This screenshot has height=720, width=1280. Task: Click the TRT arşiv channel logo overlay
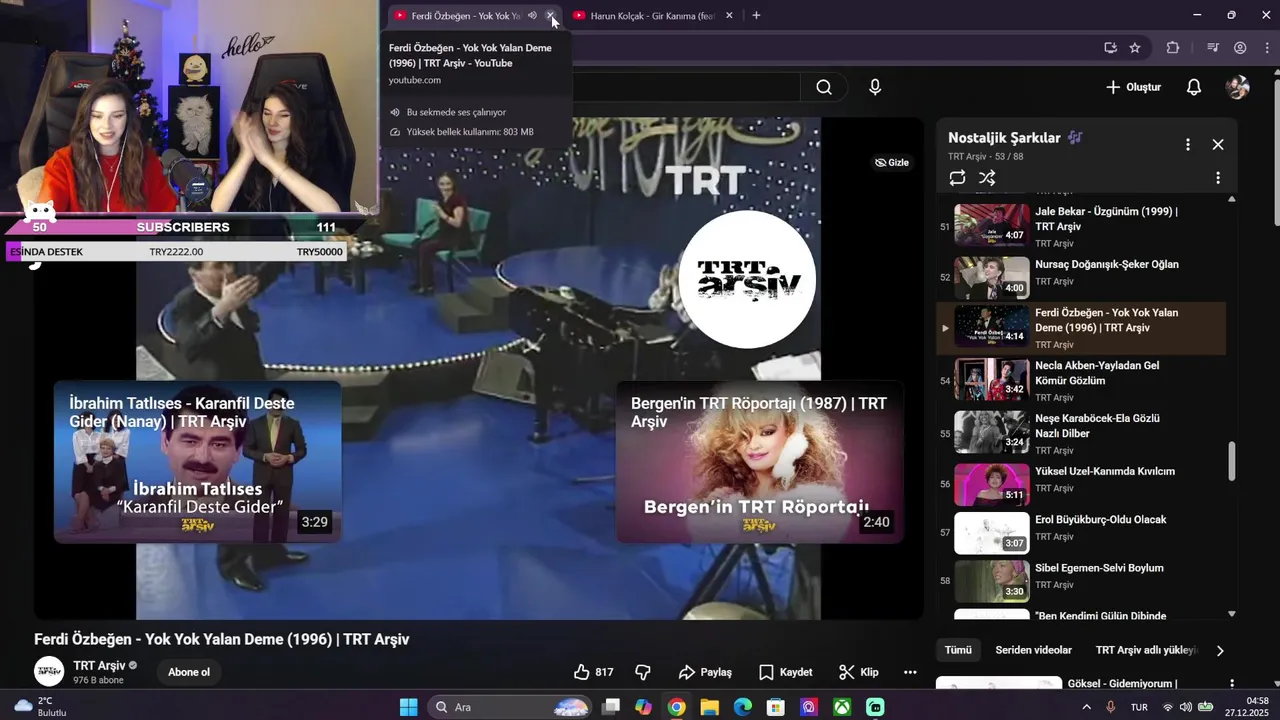click(x=747, y=279)
